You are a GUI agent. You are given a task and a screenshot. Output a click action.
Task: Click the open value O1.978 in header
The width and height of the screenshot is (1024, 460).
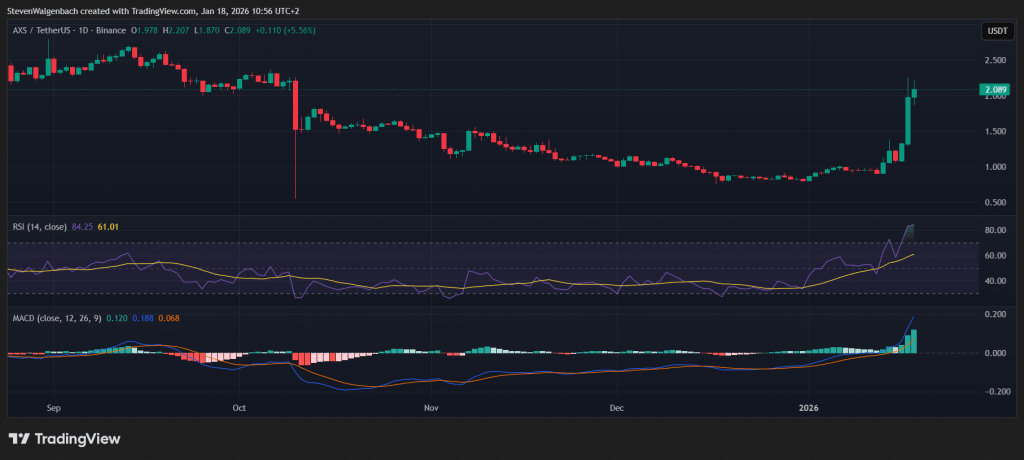pos(146,31)
